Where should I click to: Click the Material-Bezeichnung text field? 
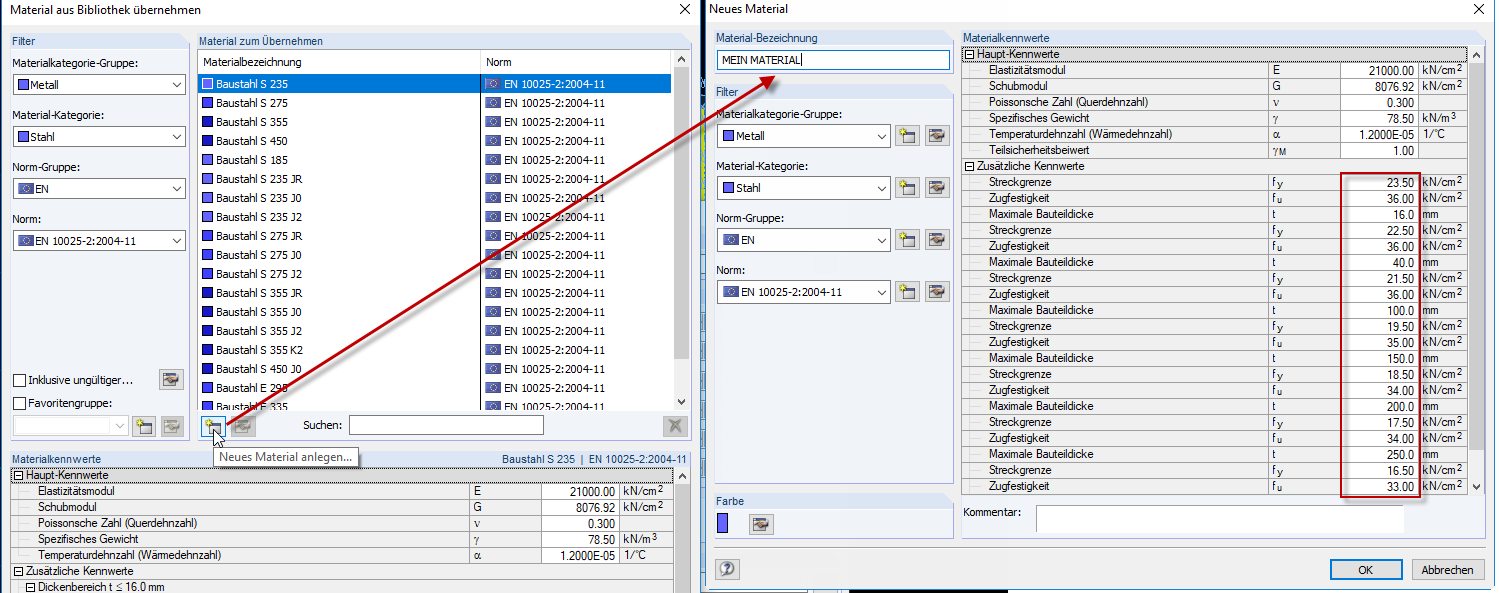tap(833, 60)
